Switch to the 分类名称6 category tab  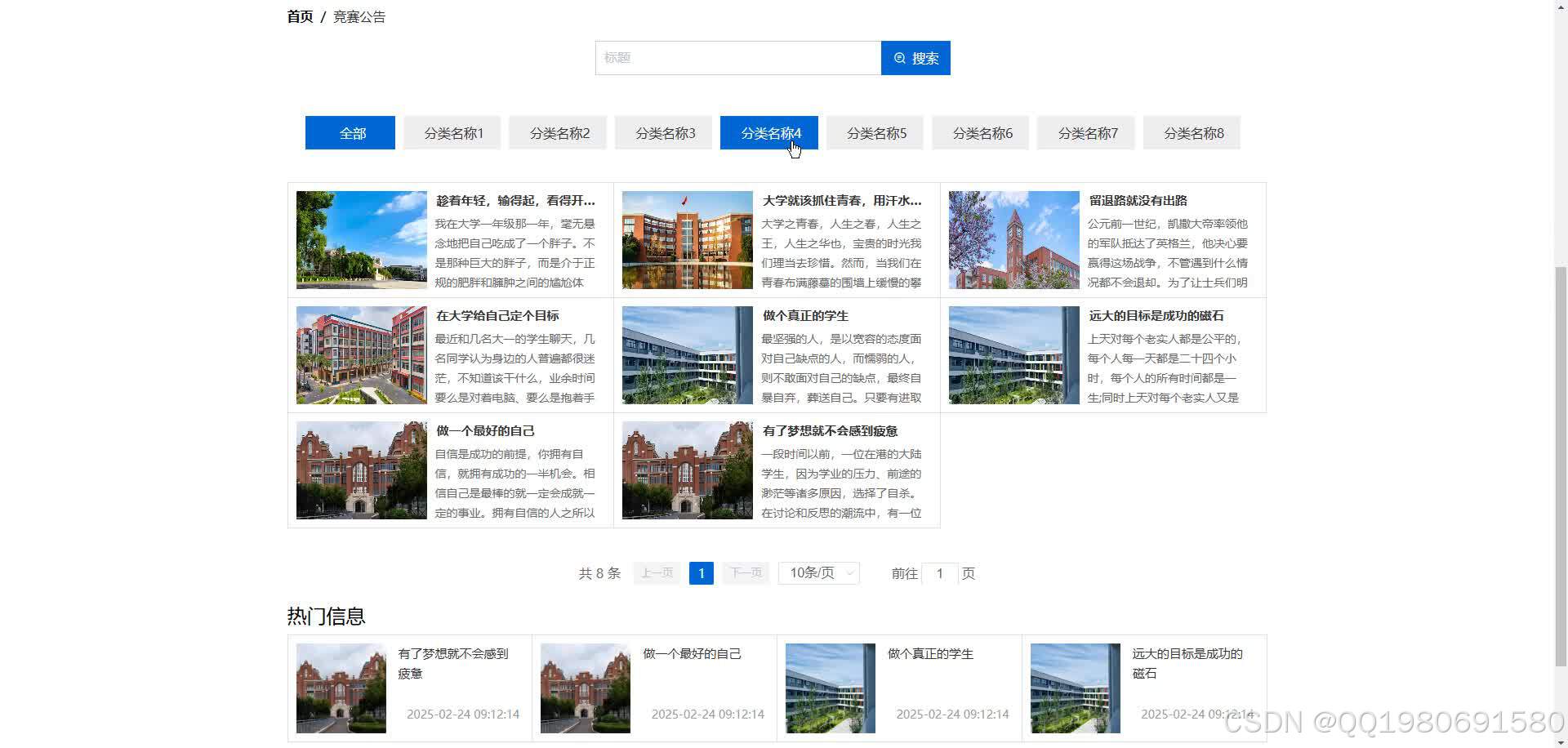(980, 132)
